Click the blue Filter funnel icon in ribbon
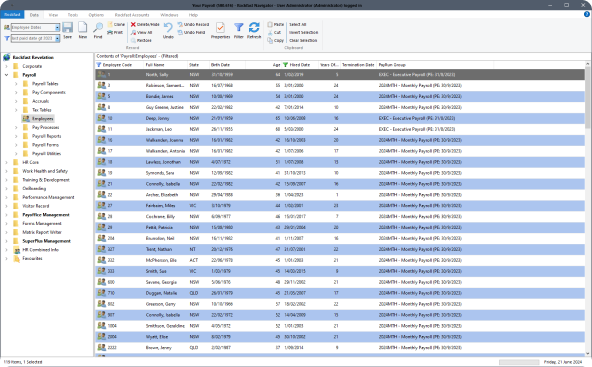 (239, 28)
